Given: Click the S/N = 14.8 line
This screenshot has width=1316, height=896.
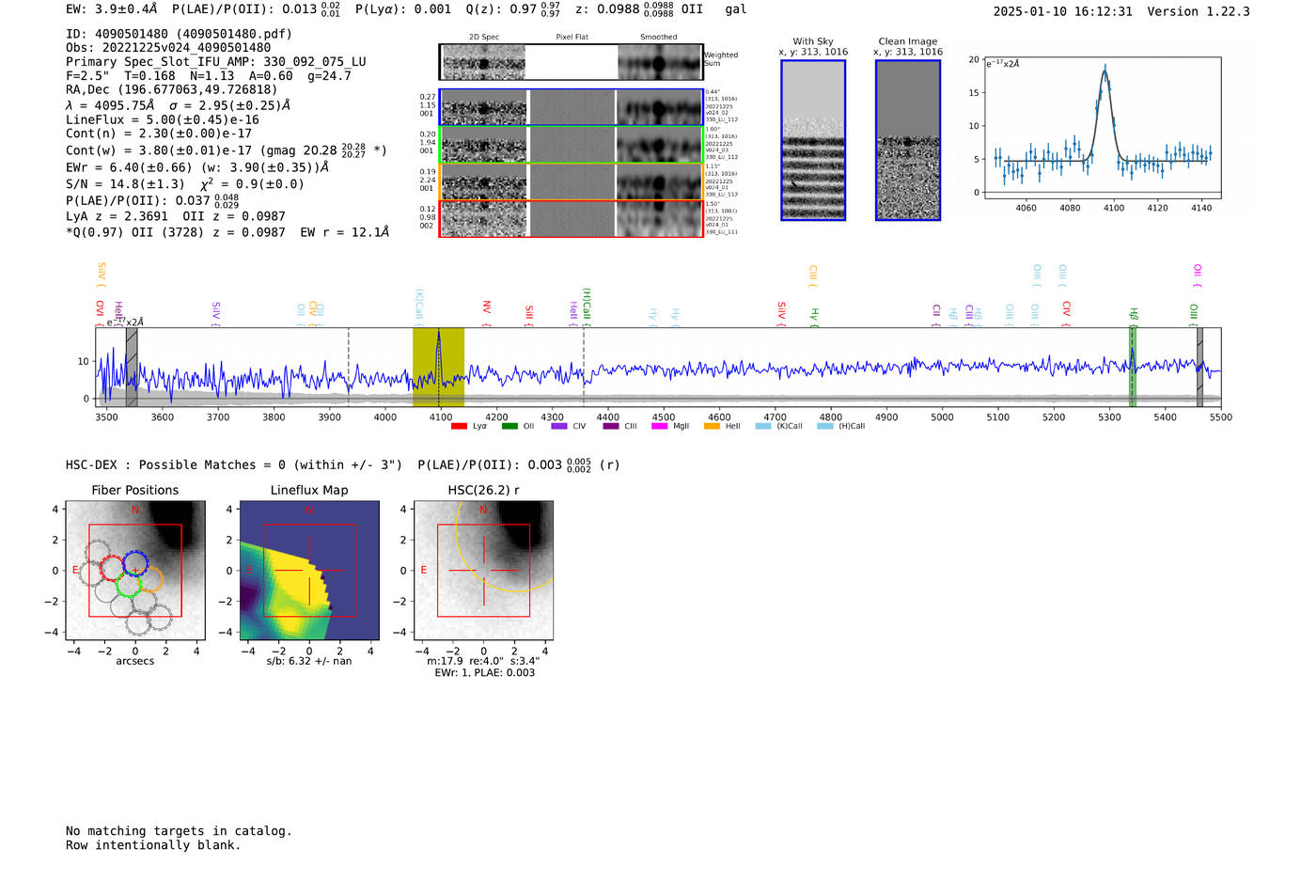Looking at the screenshot, I should click(185, 183).
